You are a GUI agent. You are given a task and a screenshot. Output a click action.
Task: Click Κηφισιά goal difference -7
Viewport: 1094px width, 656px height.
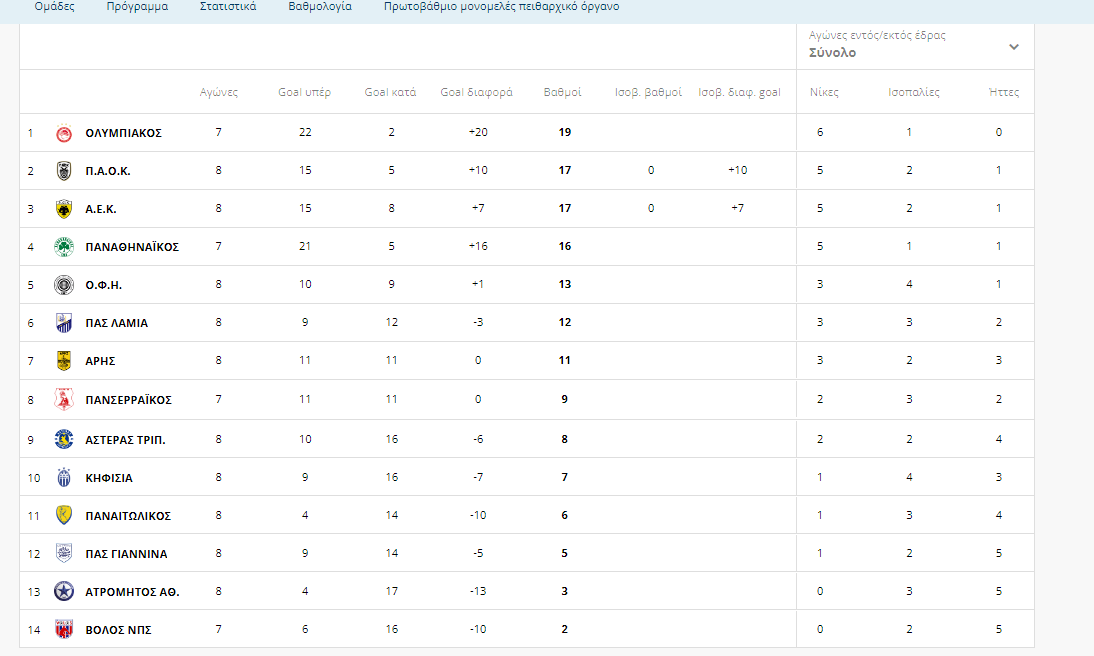pos(478,477)
